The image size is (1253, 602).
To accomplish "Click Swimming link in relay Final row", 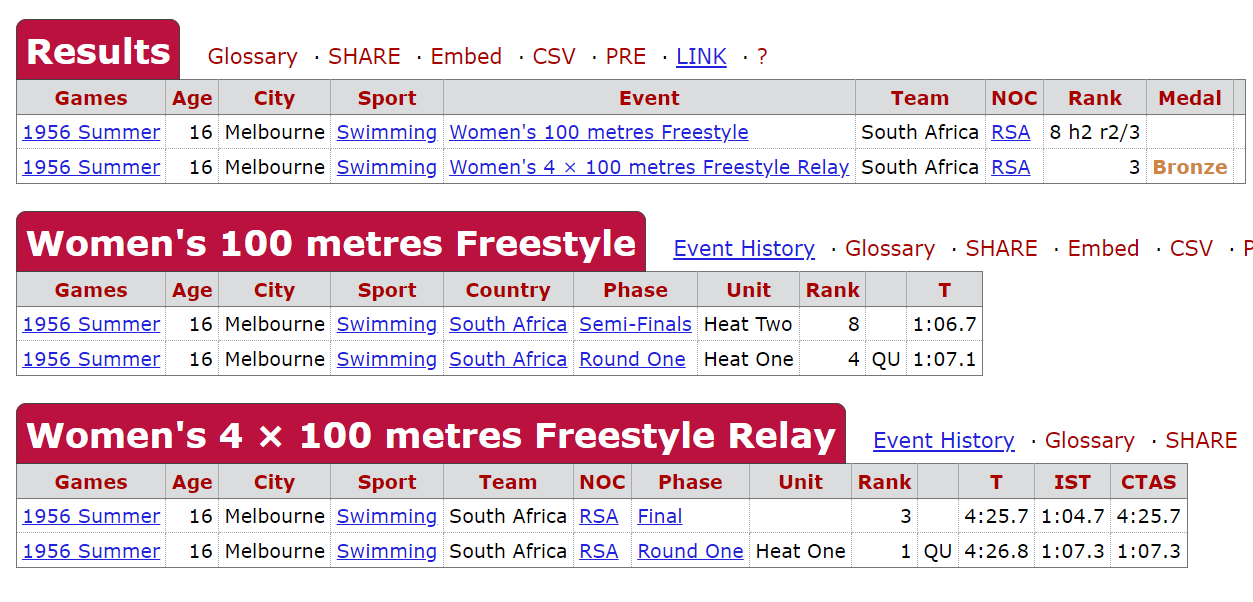I will pyautogui.click(x=386, y=516).
